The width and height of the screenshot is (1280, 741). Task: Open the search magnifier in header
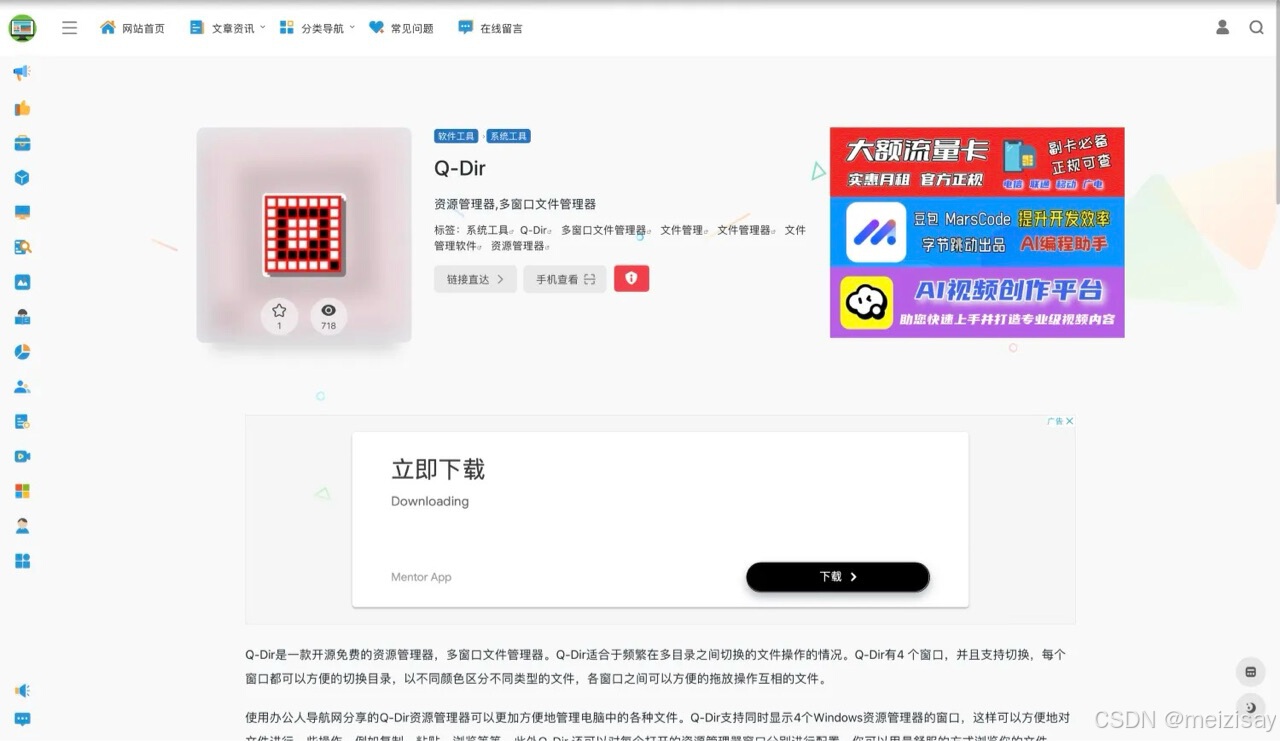click(x=1257, y=28)
